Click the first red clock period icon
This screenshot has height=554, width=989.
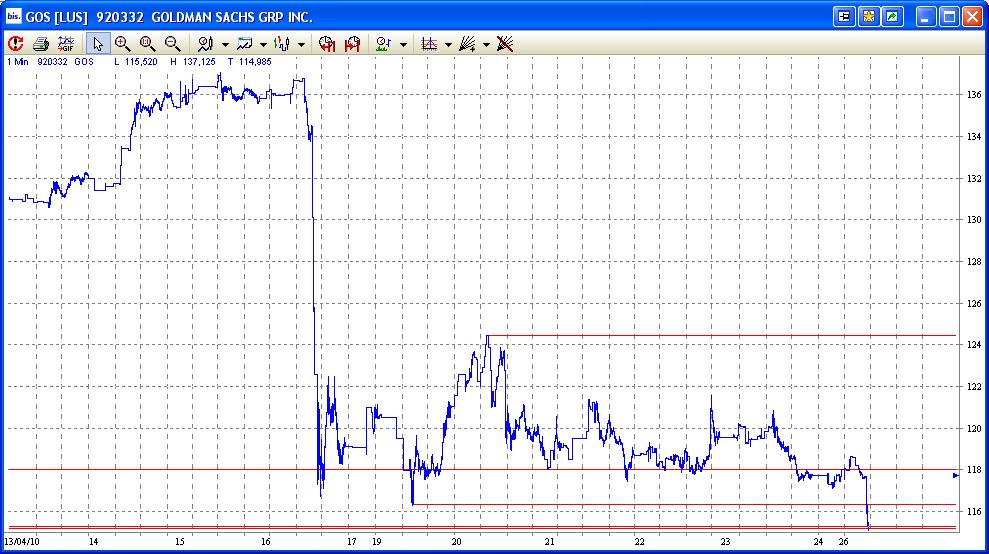point(326,44)
